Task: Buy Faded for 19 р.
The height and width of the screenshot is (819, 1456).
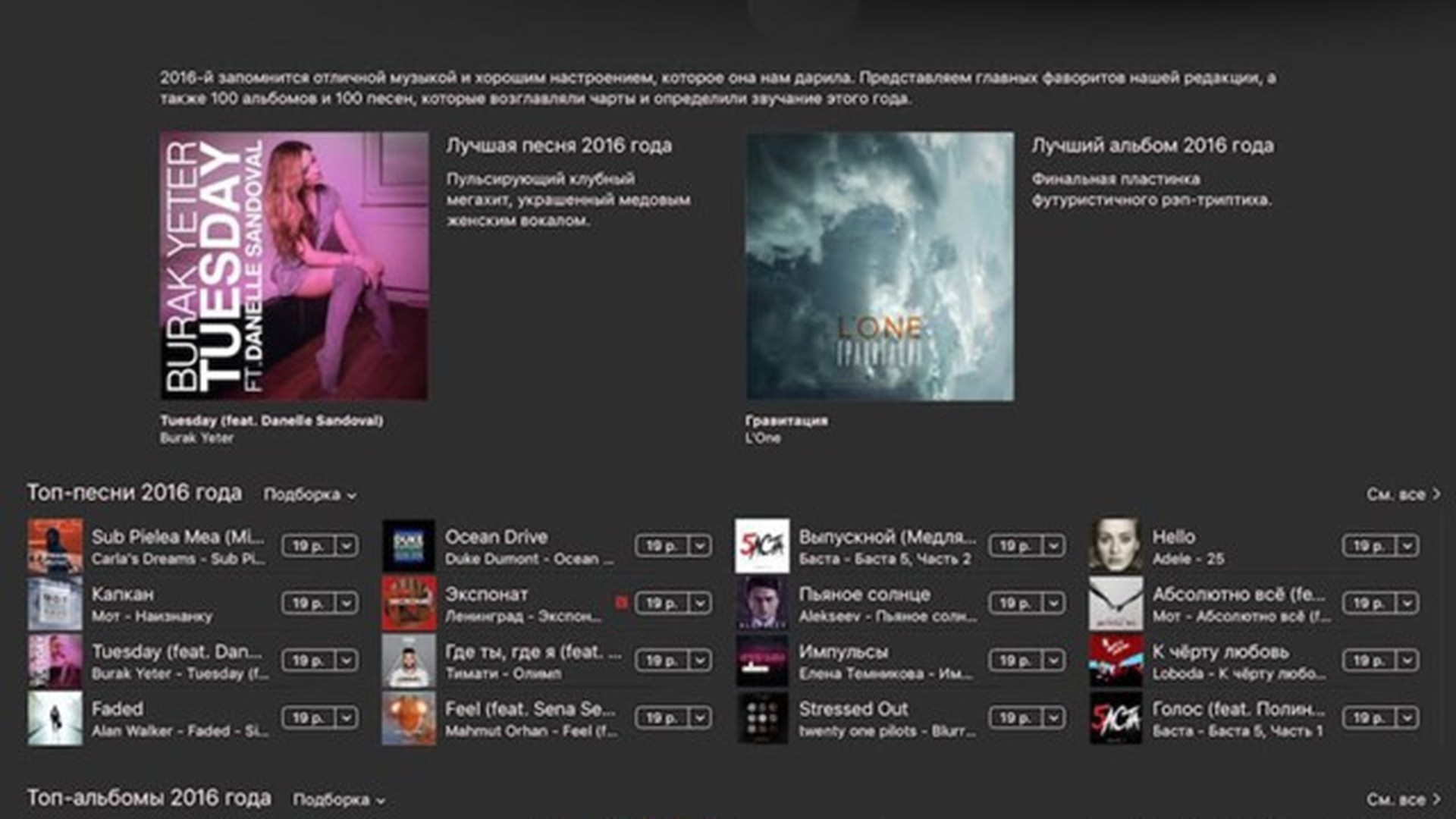Action: [309, 718]
